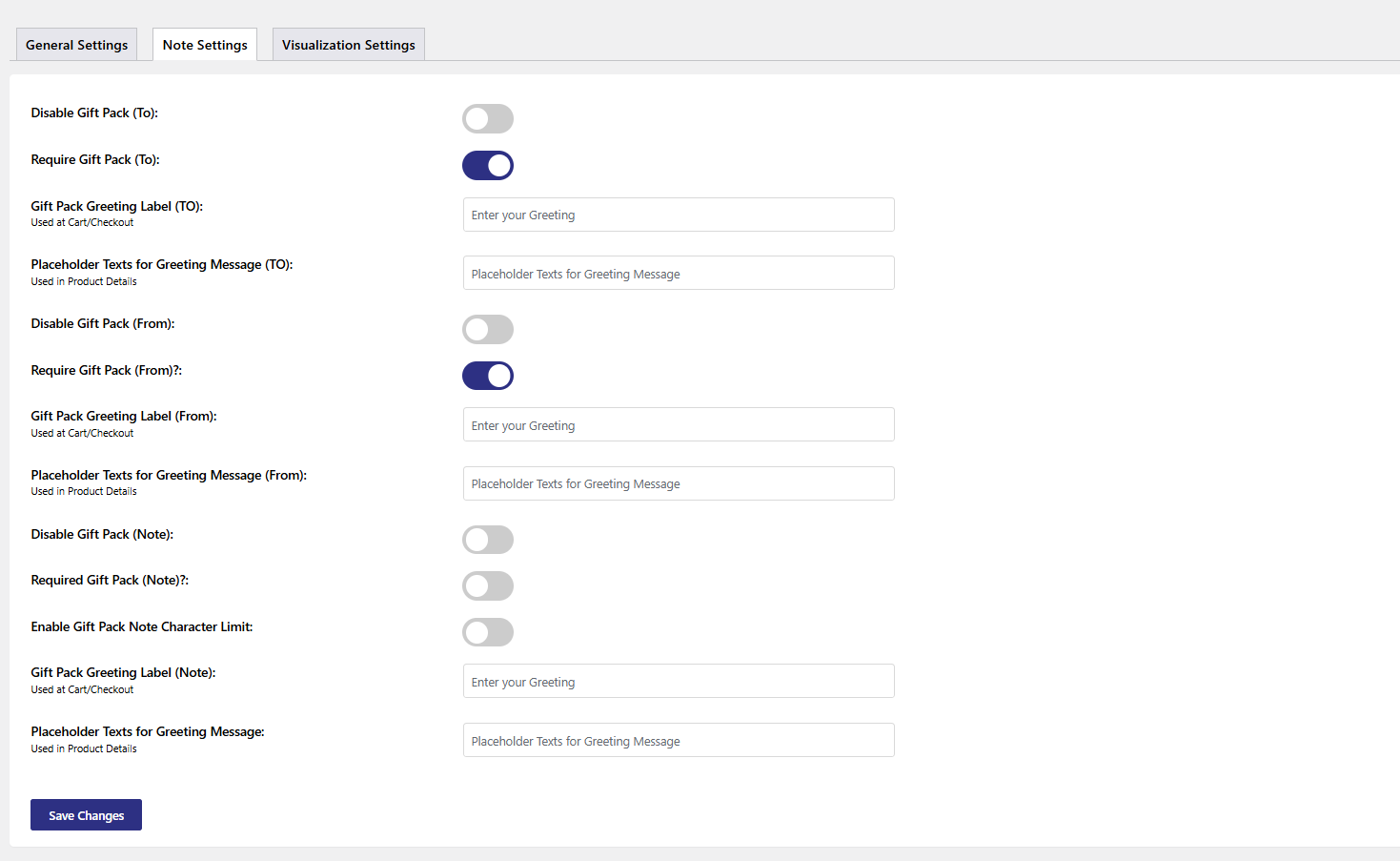Viewport: 1400px width, 861px height.
Task: Click the Enable Gift Pack Note Character Limit label
Action: pos(142,627)
